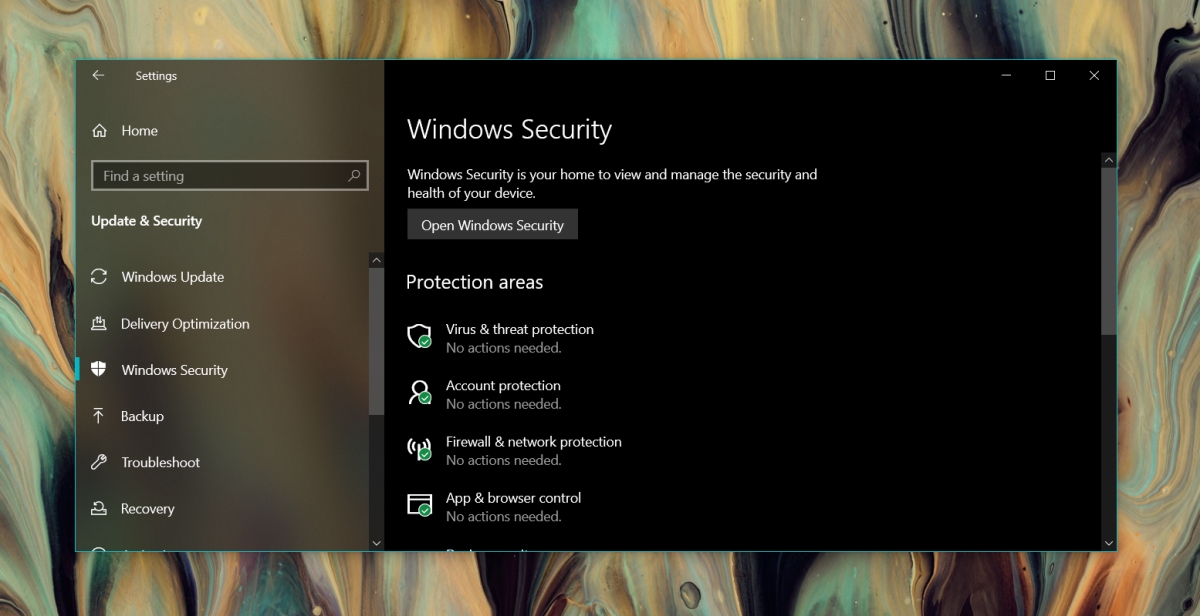Click Open Windows Security button
The image size is (1200, 616).
(x=492, y=225)
